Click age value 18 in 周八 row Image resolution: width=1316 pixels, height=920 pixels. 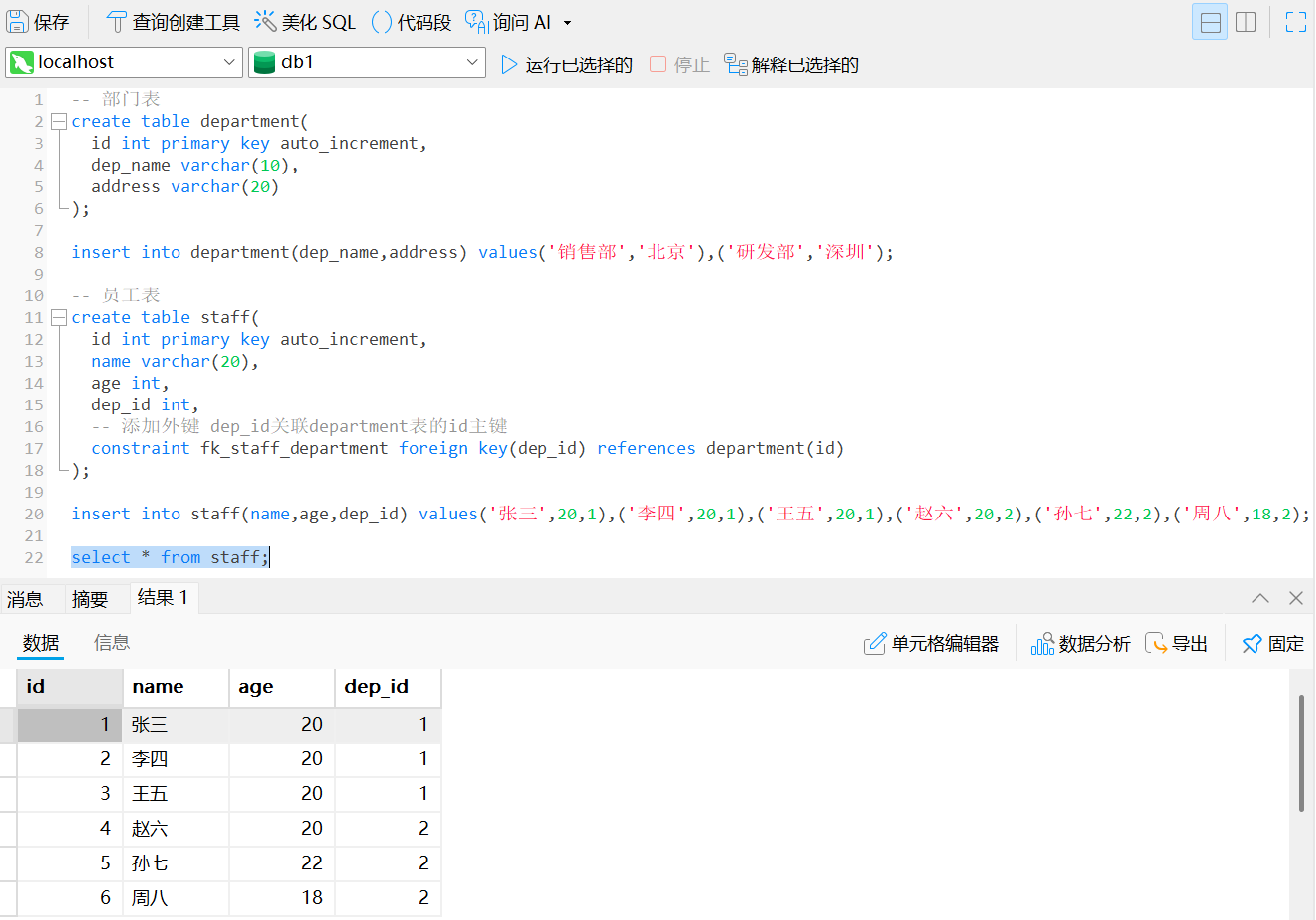pyautogui.click(x=282, y=898)
